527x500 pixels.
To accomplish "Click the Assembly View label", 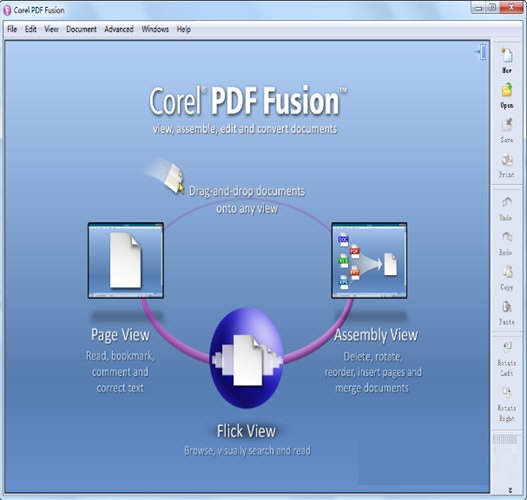I will (376, 335).
